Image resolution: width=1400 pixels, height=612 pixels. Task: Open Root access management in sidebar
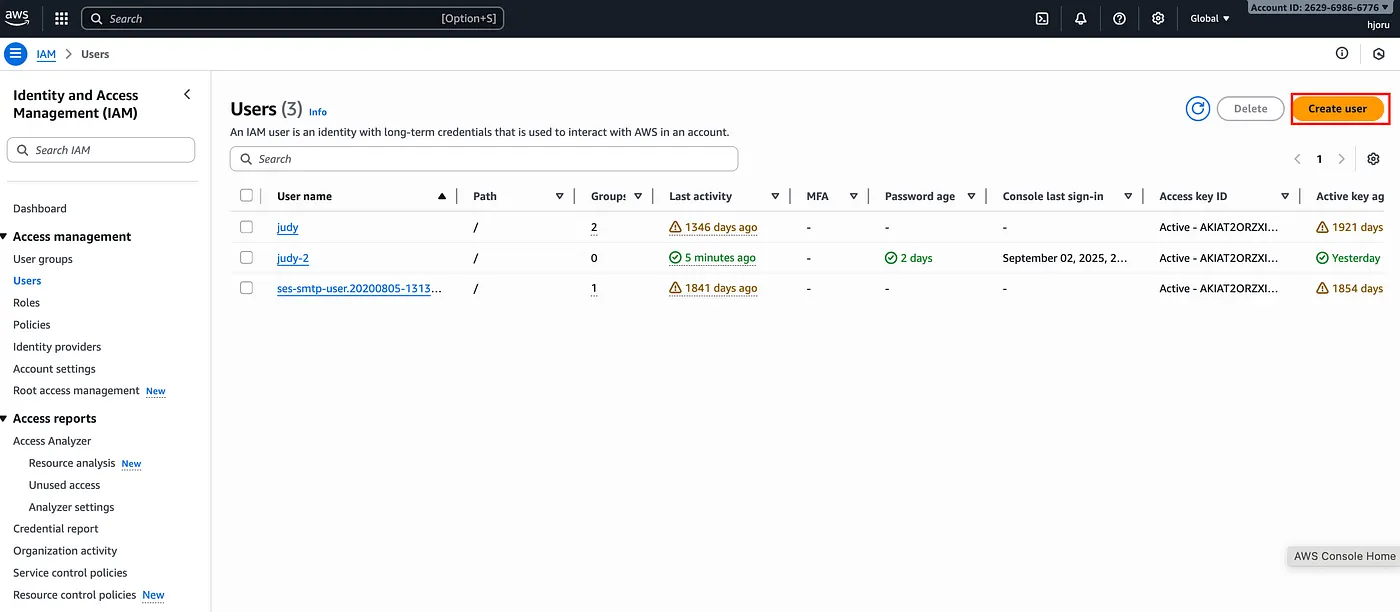click(76, 391)
